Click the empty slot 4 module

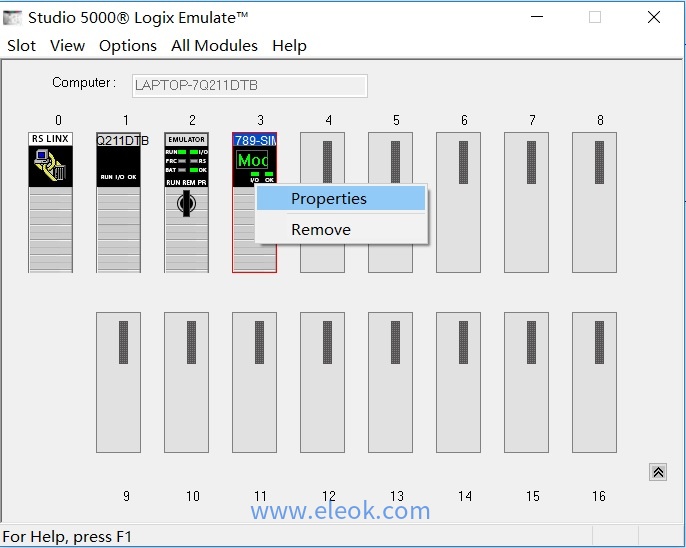(323, 201)
